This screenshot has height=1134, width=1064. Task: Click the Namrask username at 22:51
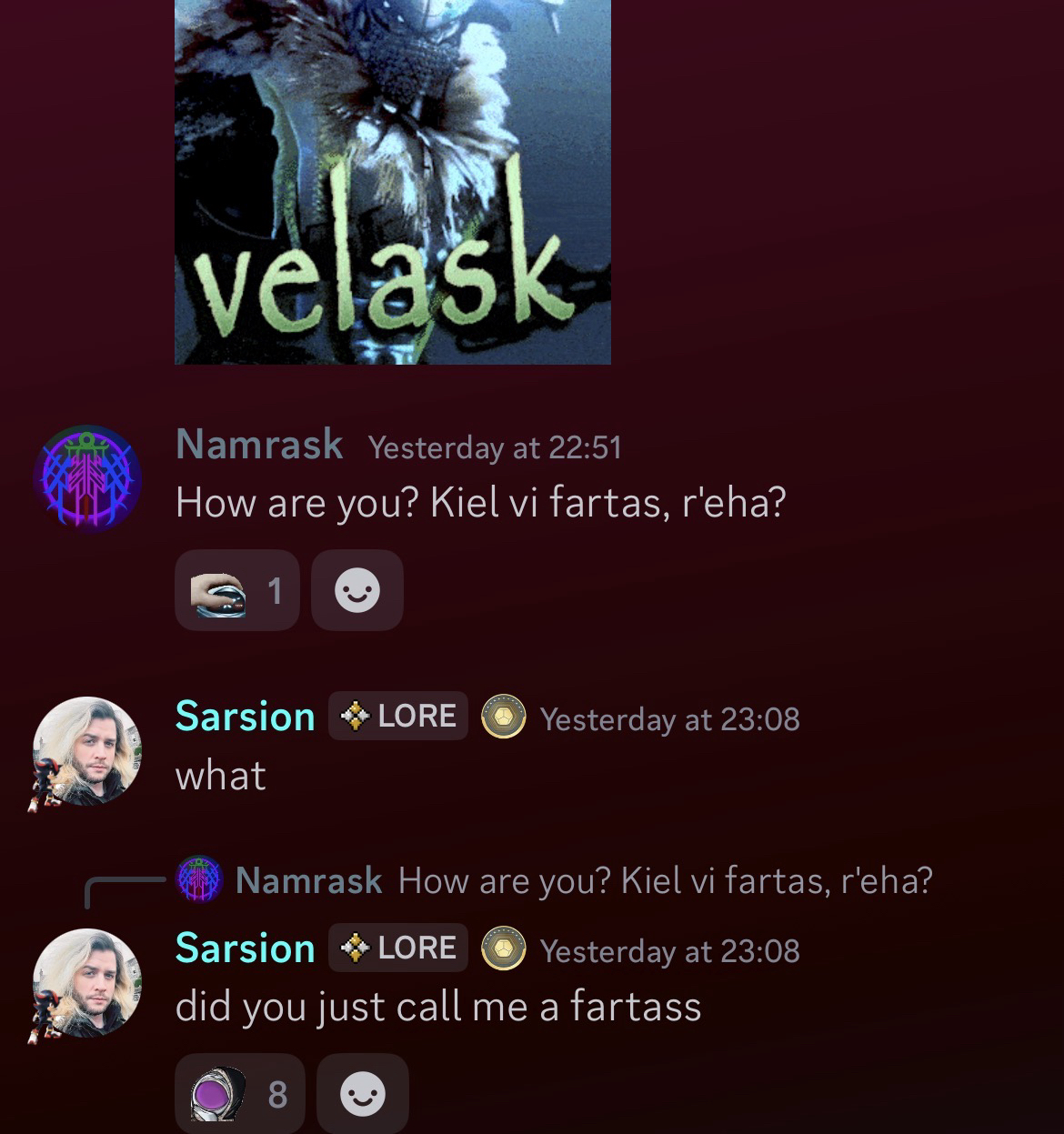tap(259, 445)
